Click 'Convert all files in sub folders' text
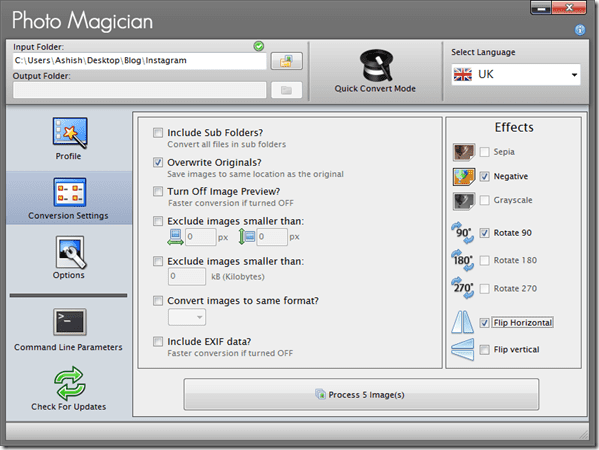This screenshot has height=450, width=599. click(227, 144)
